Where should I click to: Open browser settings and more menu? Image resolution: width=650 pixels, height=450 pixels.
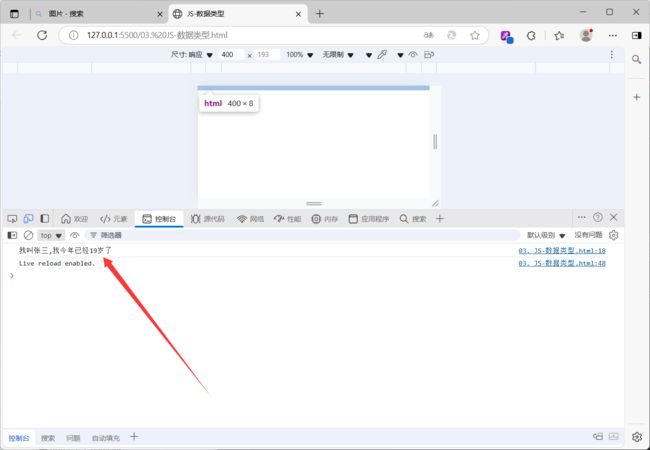pyautogui.click(x=613, y=36)
